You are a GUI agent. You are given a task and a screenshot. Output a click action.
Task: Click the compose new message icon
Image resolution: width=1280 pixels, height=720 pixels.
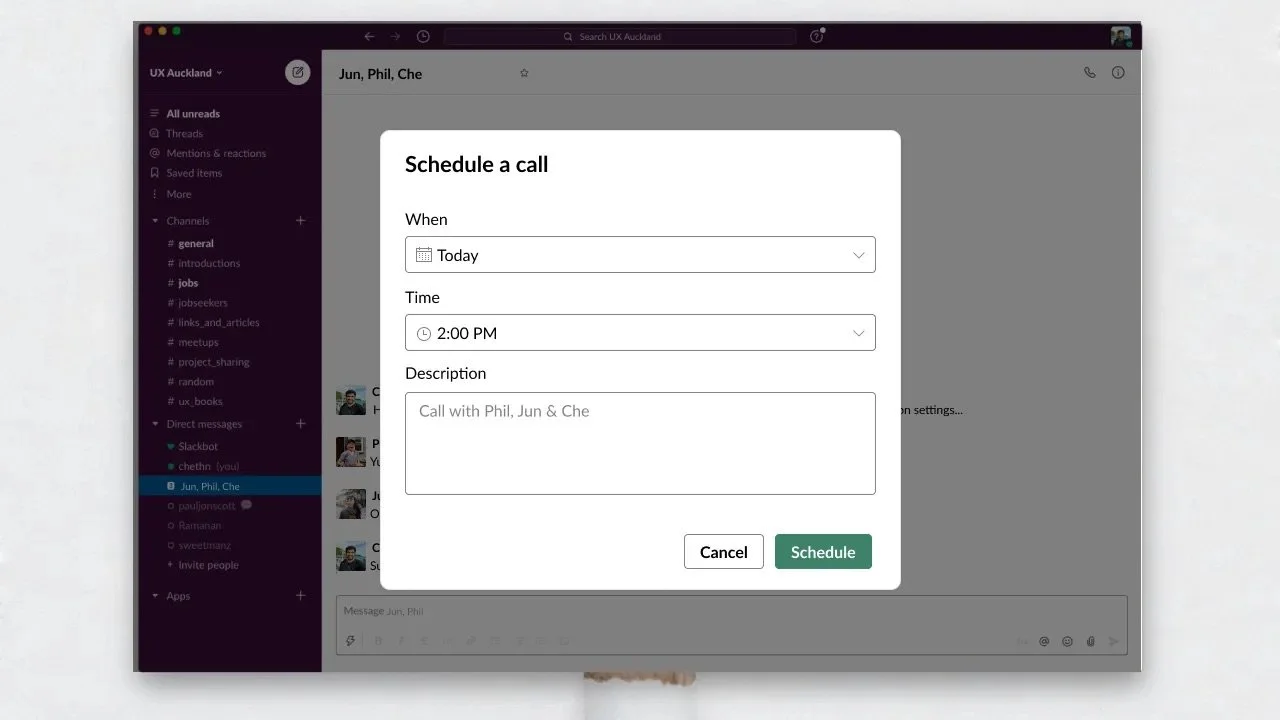click(x=297, y=72)
